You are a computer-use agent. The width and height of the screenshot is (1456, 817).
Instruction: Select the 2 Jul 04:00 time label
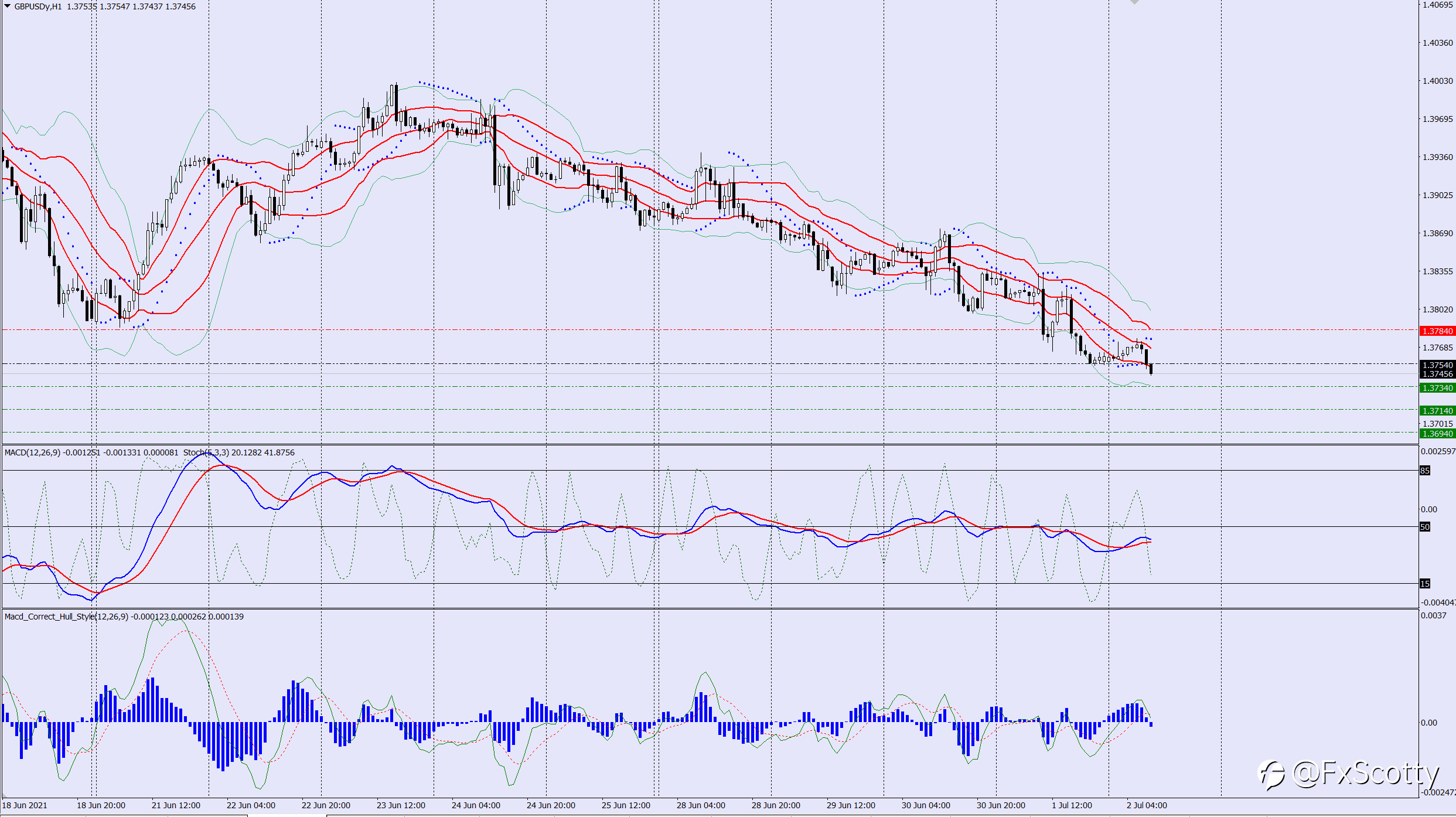pos(1147,805)
